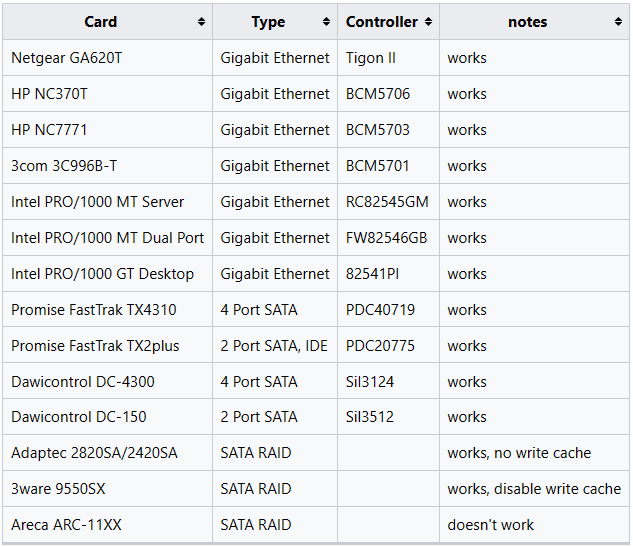The height and width of the screenshot is (547, 633).
Task: Sort table by Controller column arrows
Action: (428, 22)
